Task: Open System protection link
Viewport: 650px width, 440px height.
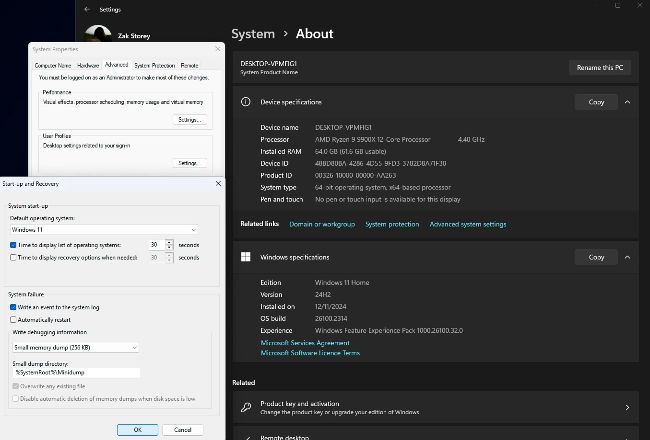Action: 392,224
